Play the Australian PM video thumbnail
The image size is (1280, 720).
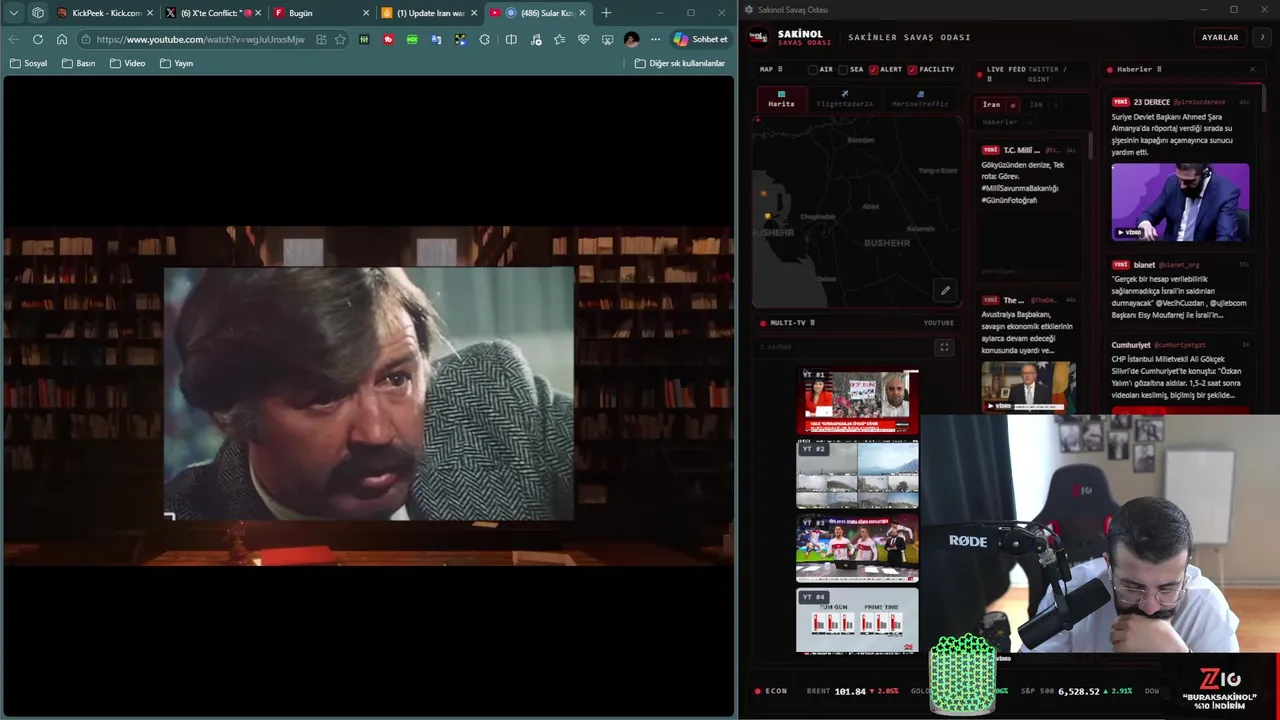tap(1028, 387)
